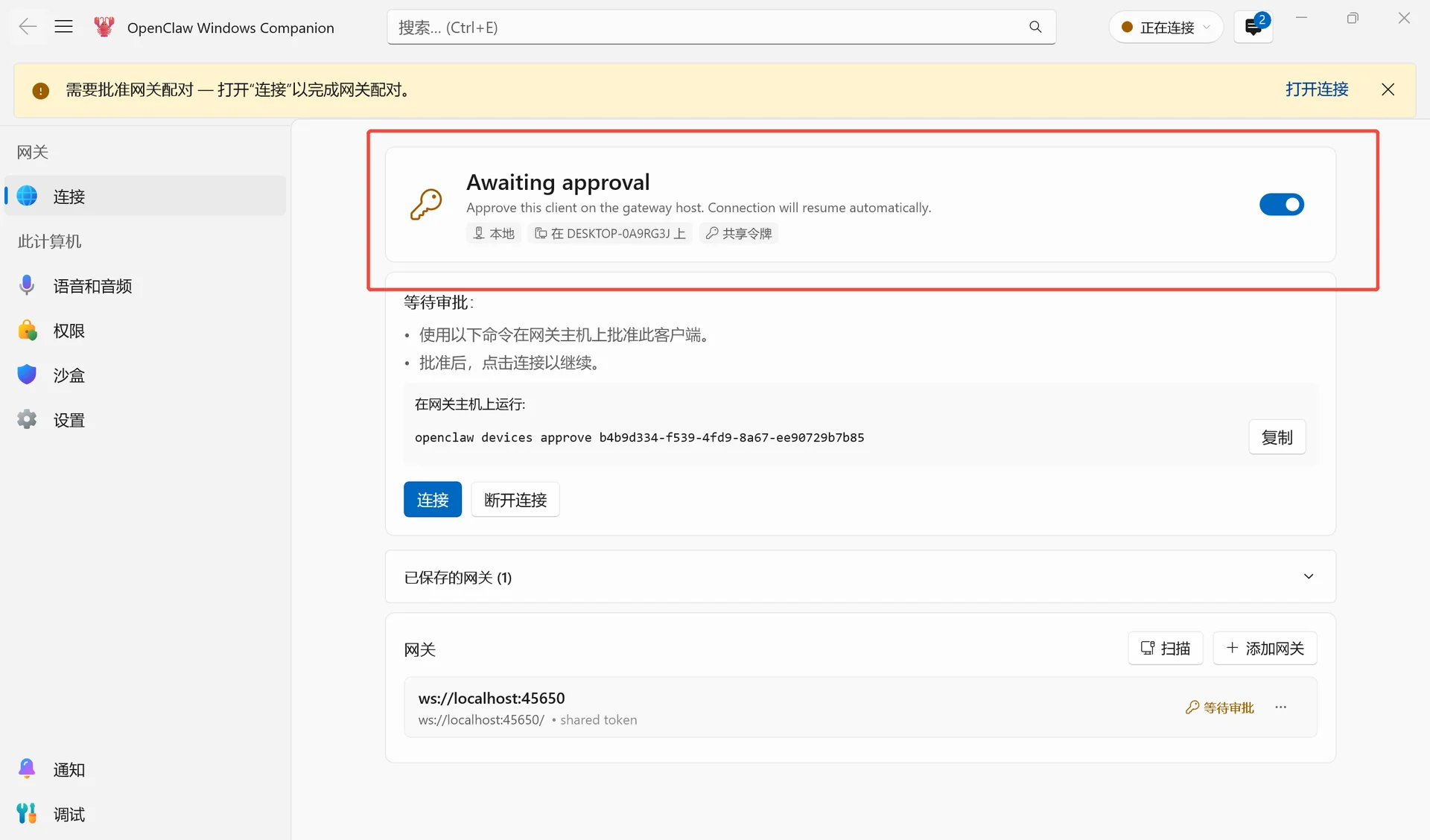Click the 共享令牌 tag

coord(739,233)
